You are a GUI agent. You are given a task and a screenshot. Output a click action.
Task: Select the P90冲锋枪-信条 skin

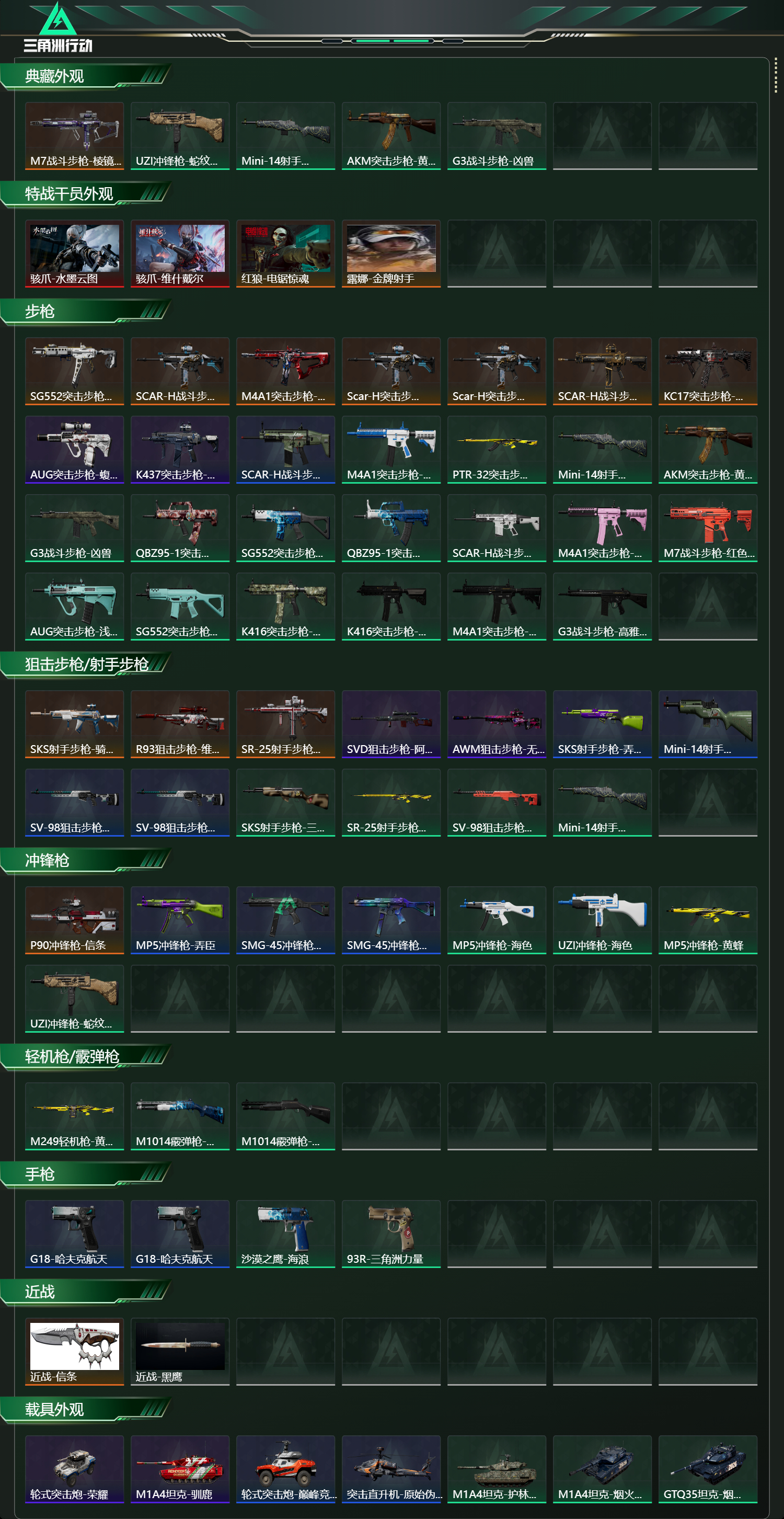click(x=74, y=920)
